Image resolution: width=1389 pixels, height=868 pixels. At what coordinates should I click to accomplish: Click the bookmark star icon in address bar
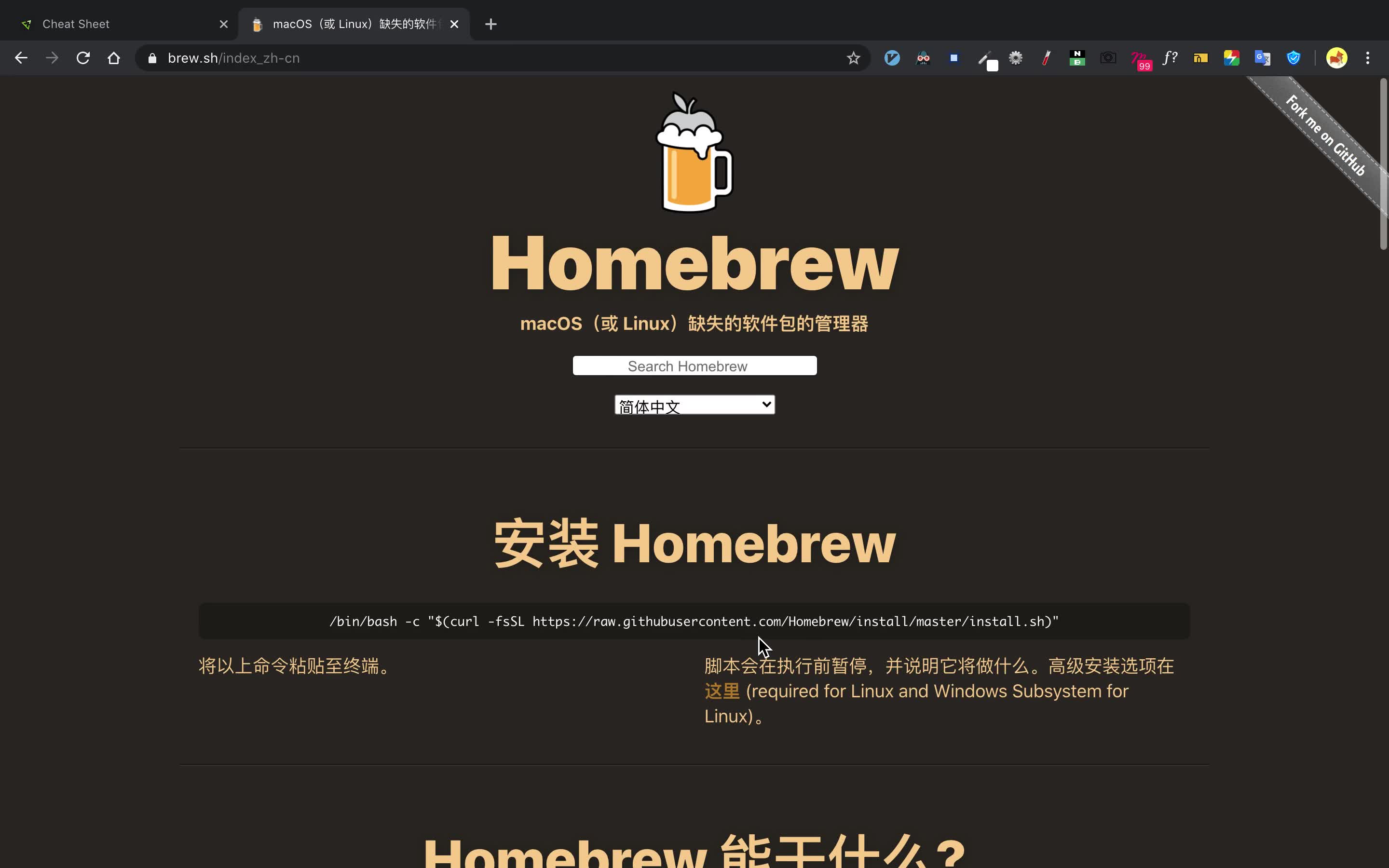click(x=853, y=58)
